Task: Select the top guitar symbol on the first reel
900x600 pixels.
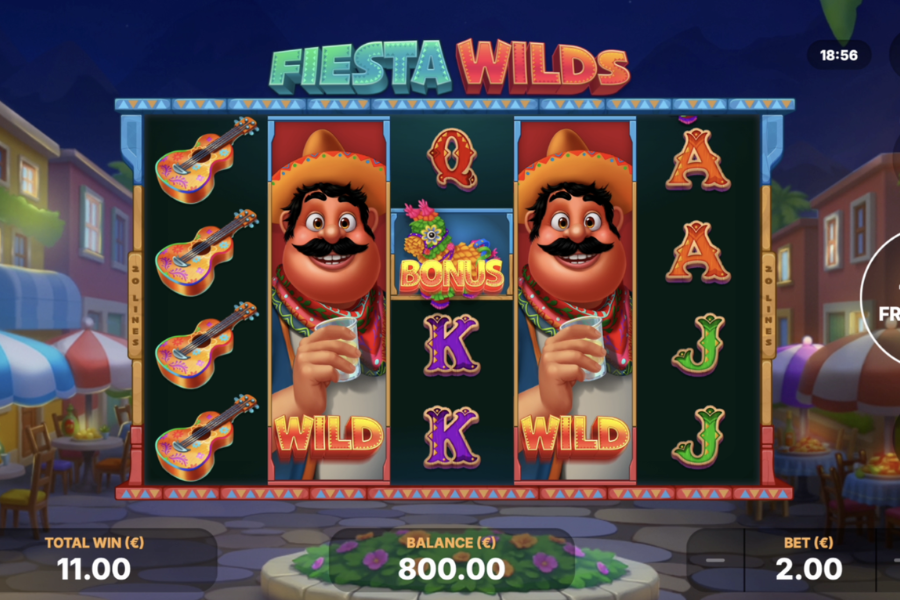Action: coord(207,160)
